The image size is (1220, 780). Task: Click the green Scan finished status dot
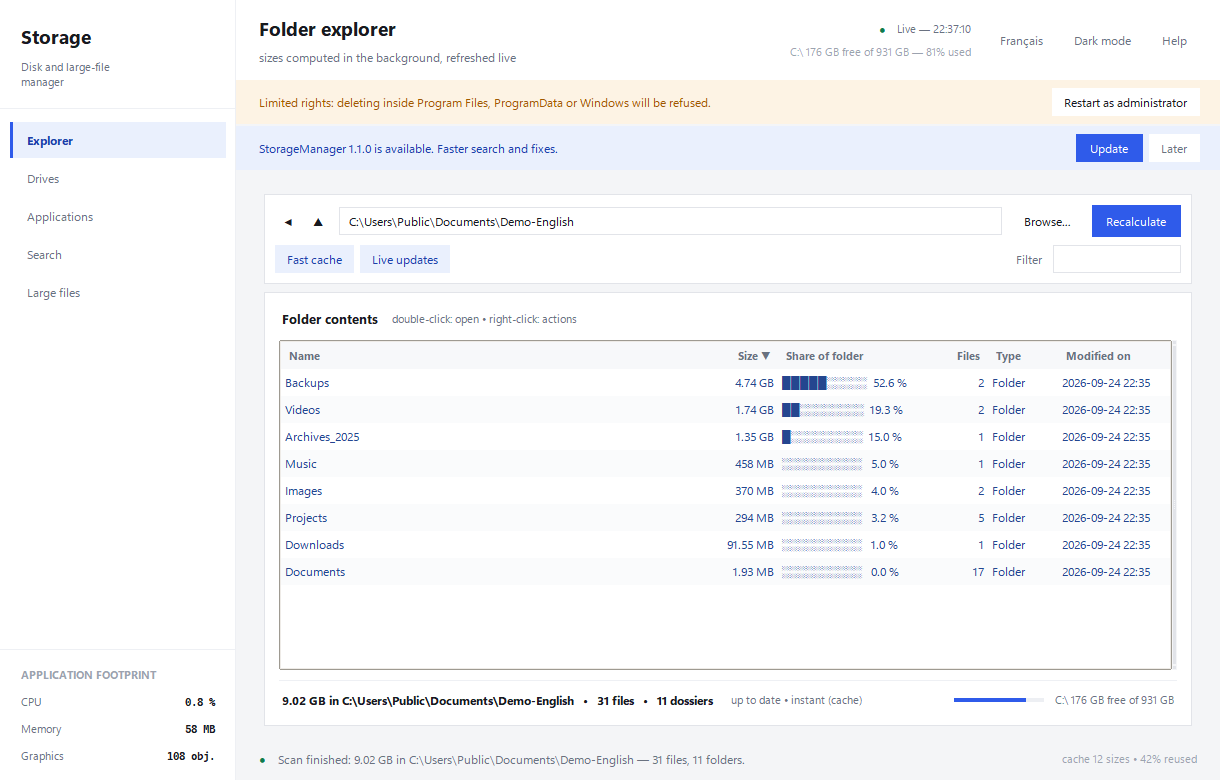point(262,761)
